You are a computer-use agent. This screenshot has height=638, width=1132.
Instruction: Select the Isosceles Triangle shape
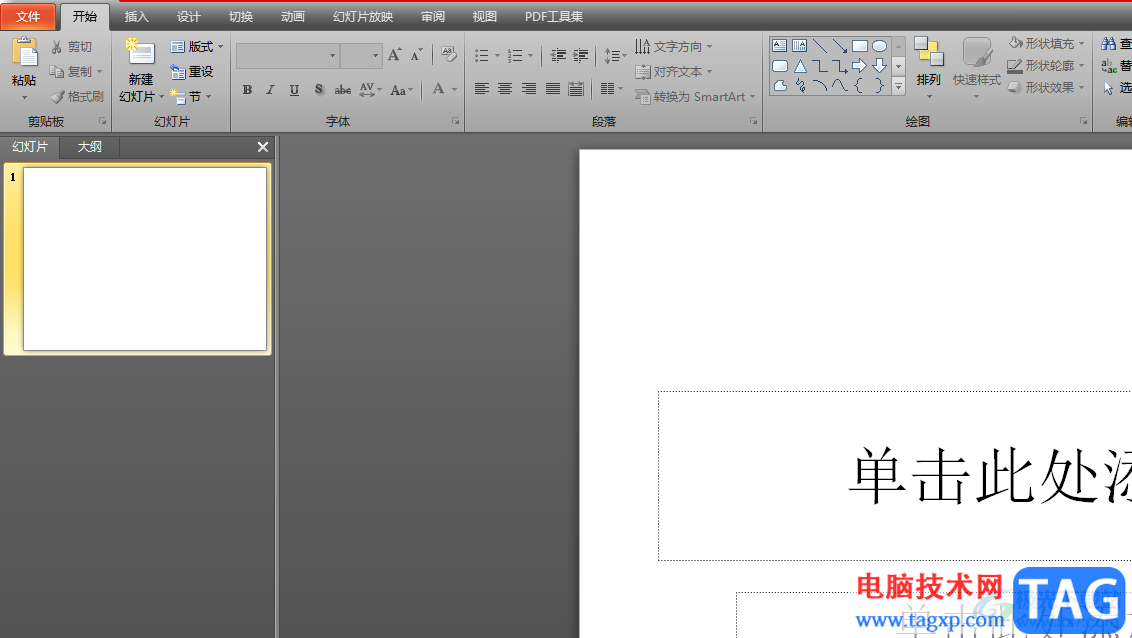click(x=799, y=66)
